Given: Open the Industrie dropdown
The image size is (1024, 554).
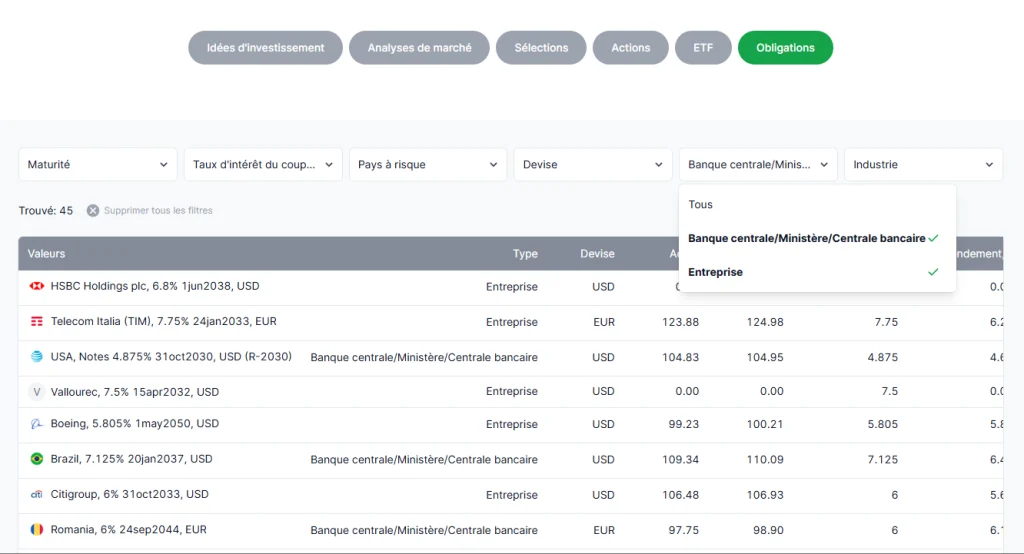Looking at the screenshot, I should 923,165.
